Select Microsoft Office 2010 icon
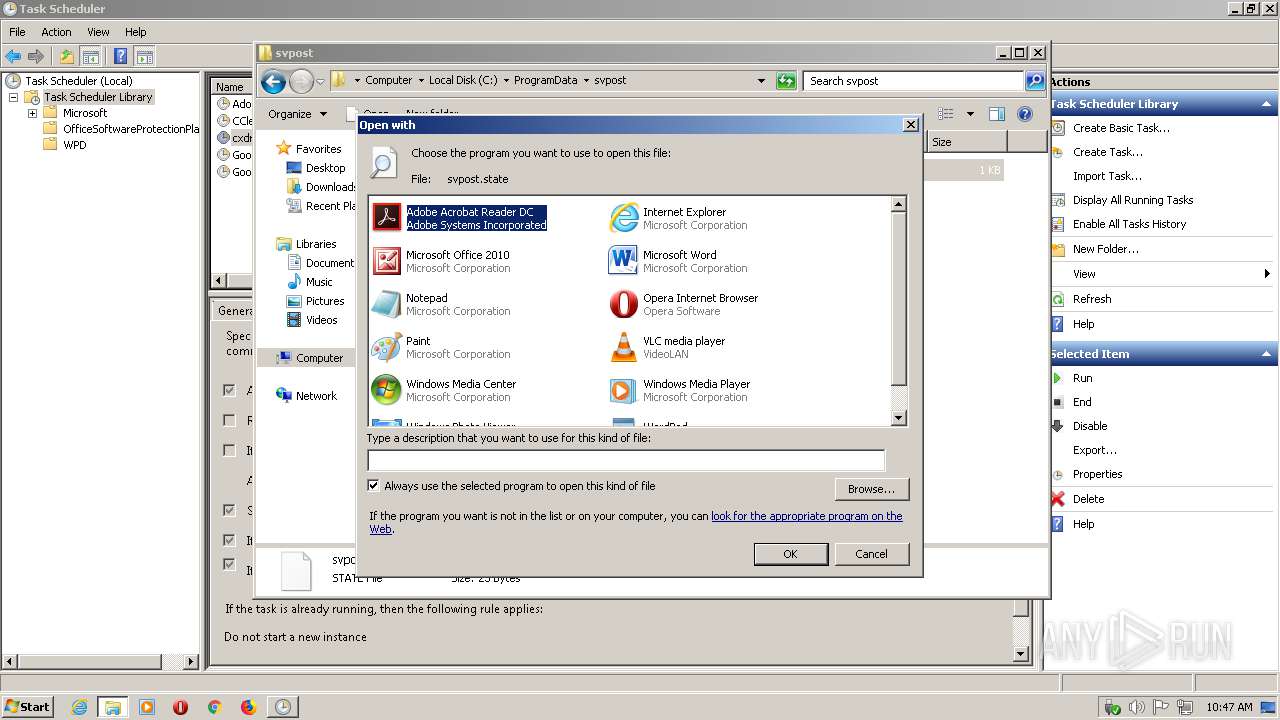This screenshot has height=720, width=1280. pyautogui.click(x=387, y=260)
